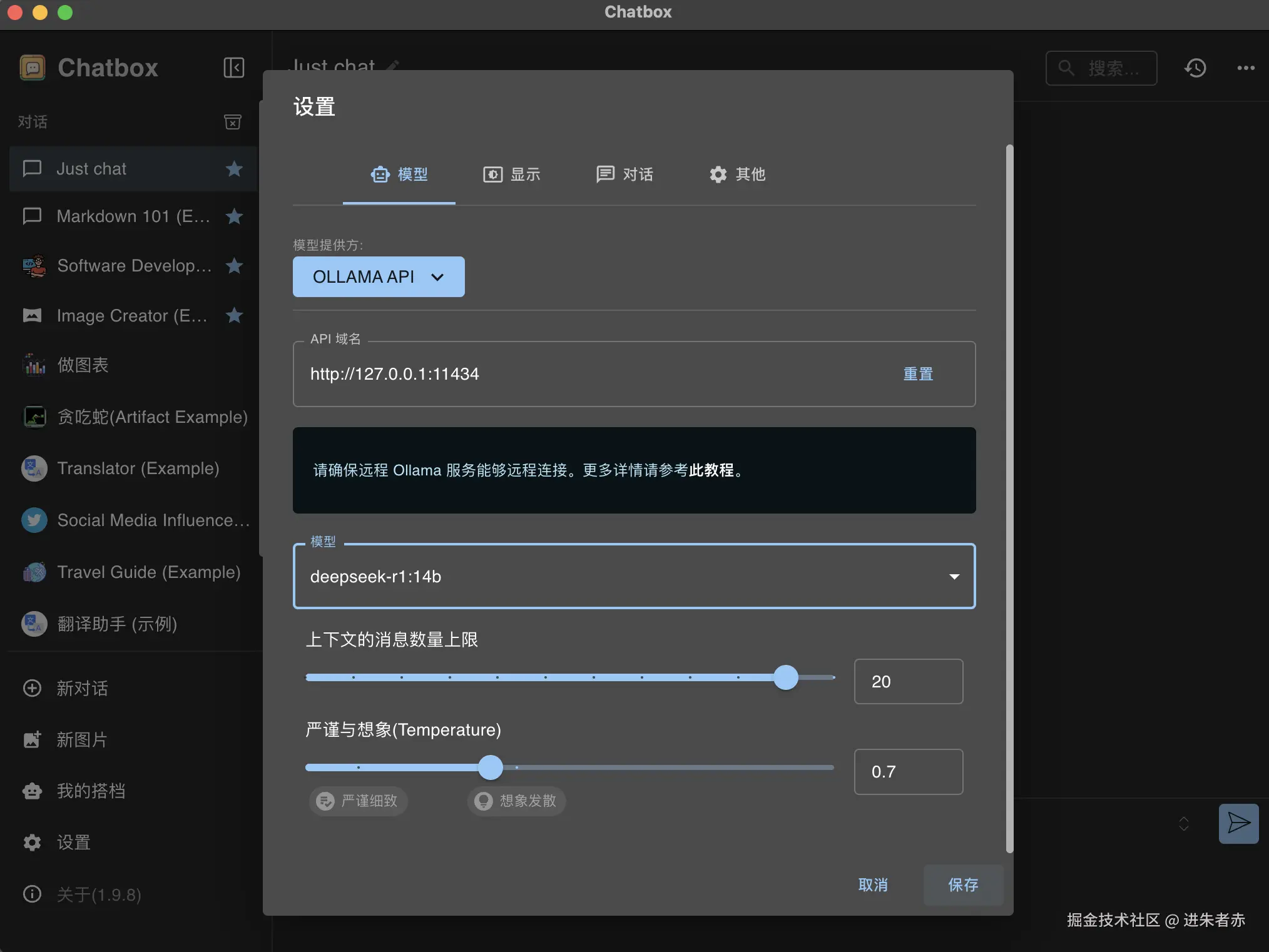Open chat history clock icon
The width and height of the screenshot is (1269, 952).
click(1195, 68)
